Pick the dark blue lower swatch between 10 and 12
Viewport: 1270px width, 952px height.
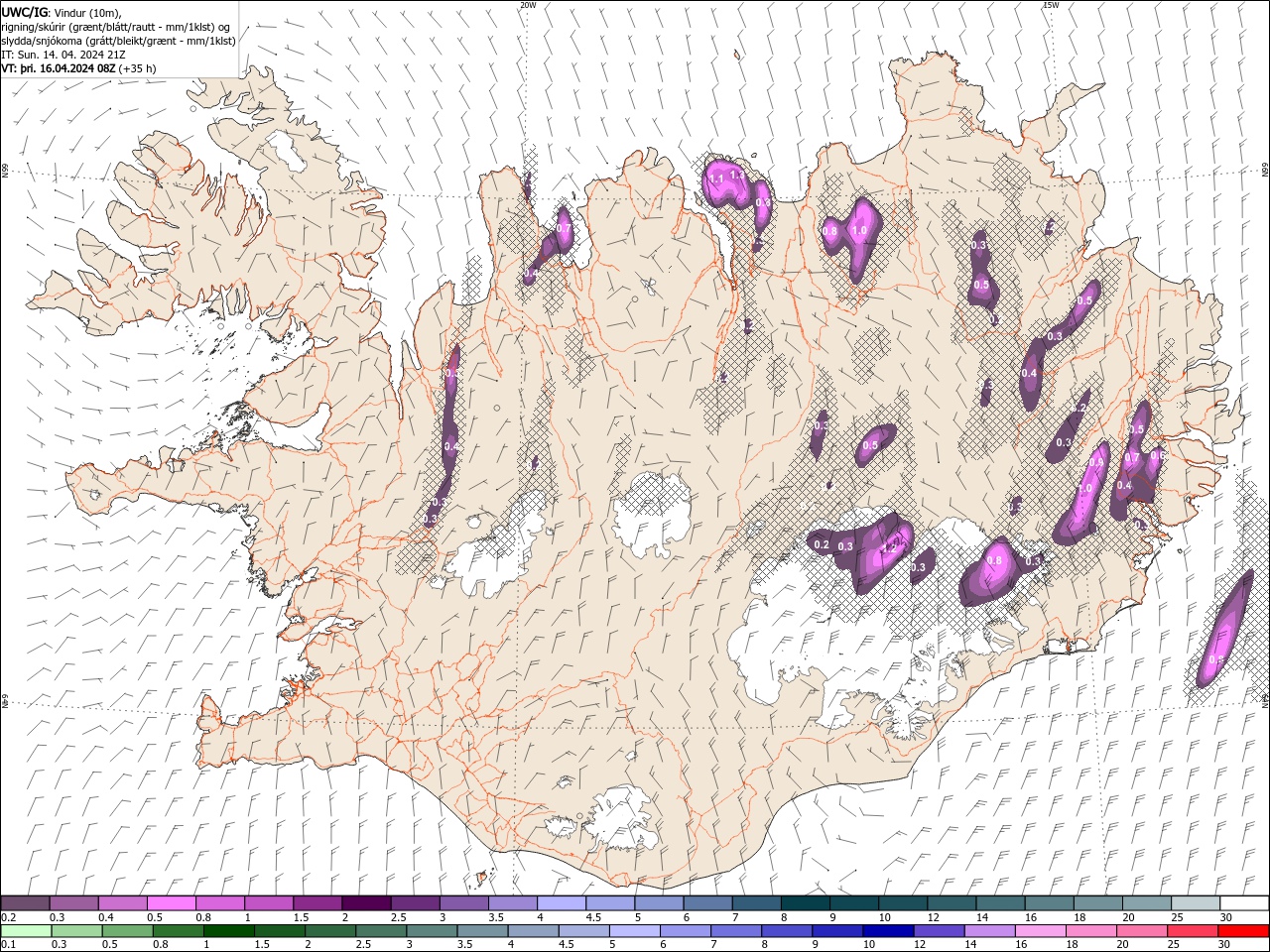(888, 931)
